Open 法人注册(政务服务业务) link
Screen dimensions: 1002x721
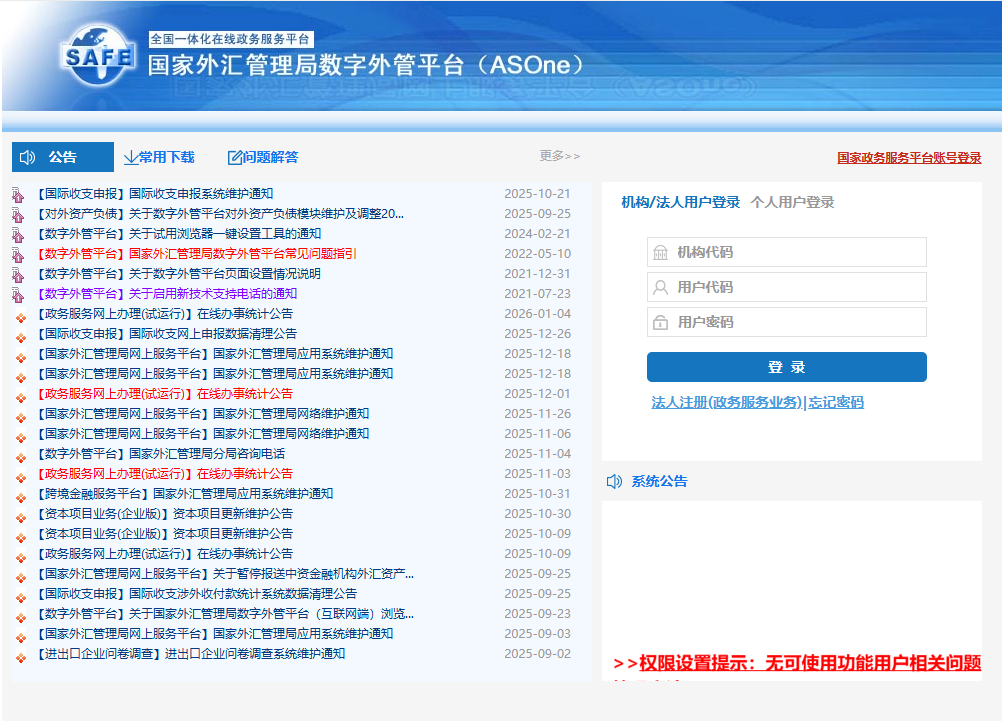(727, 402)
